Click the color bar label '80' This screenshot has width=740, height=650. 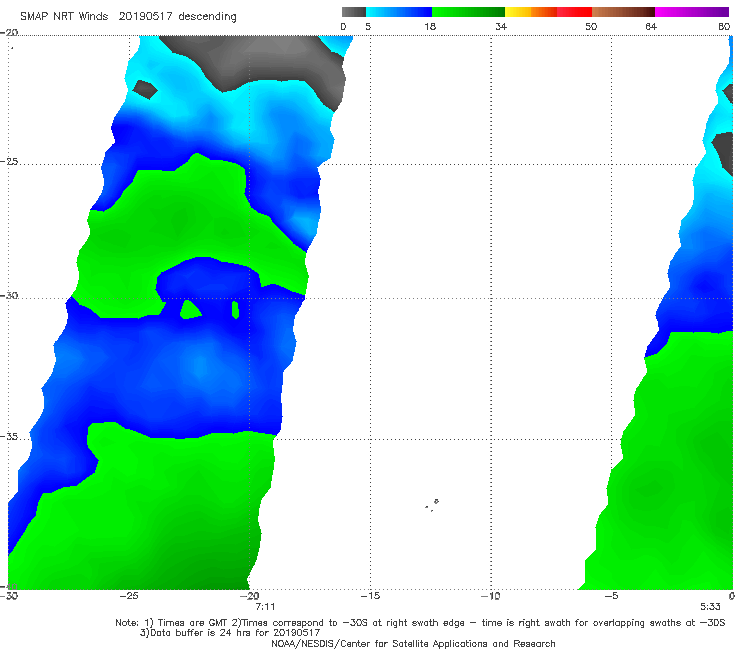[x=724, y=26]
